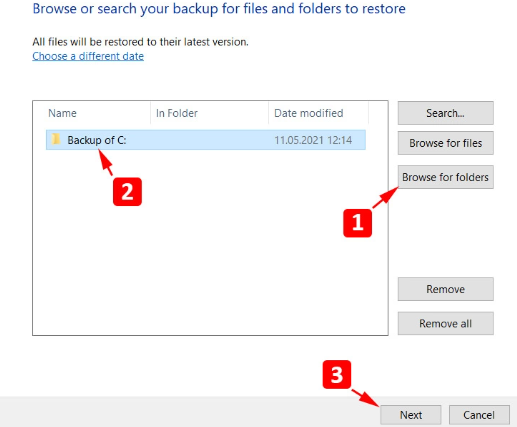
Task: Click the red number 3 badge
Action: click(337, 374)
